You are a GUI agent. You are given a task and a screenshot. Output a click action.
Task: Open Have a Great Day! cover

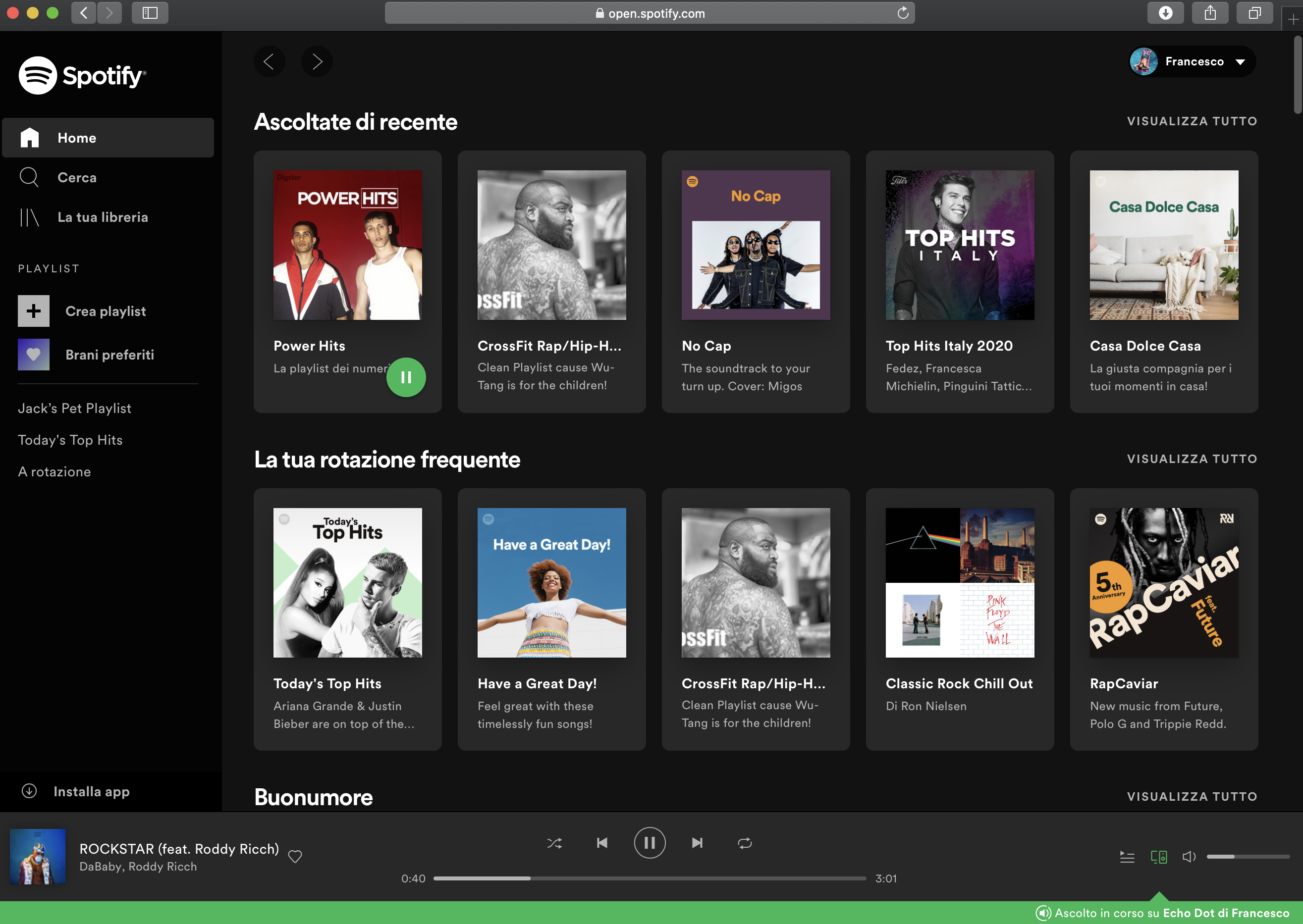[551, 583]
